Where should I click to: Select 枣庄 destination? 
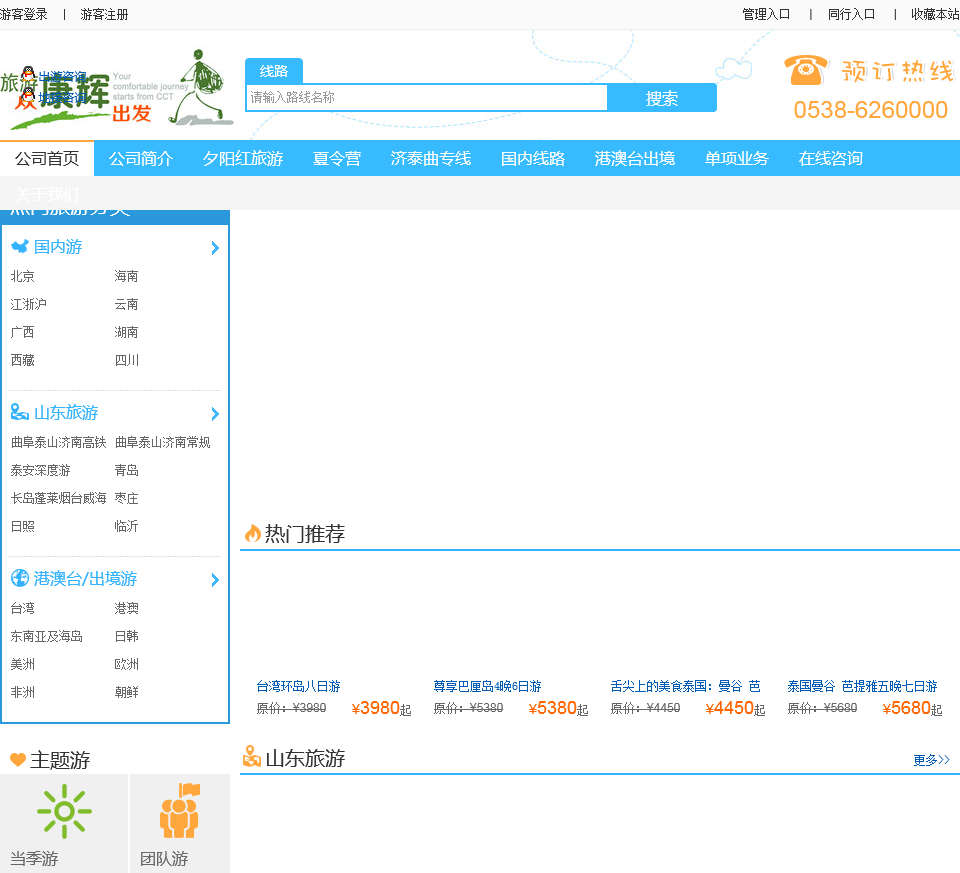[126, 498]
